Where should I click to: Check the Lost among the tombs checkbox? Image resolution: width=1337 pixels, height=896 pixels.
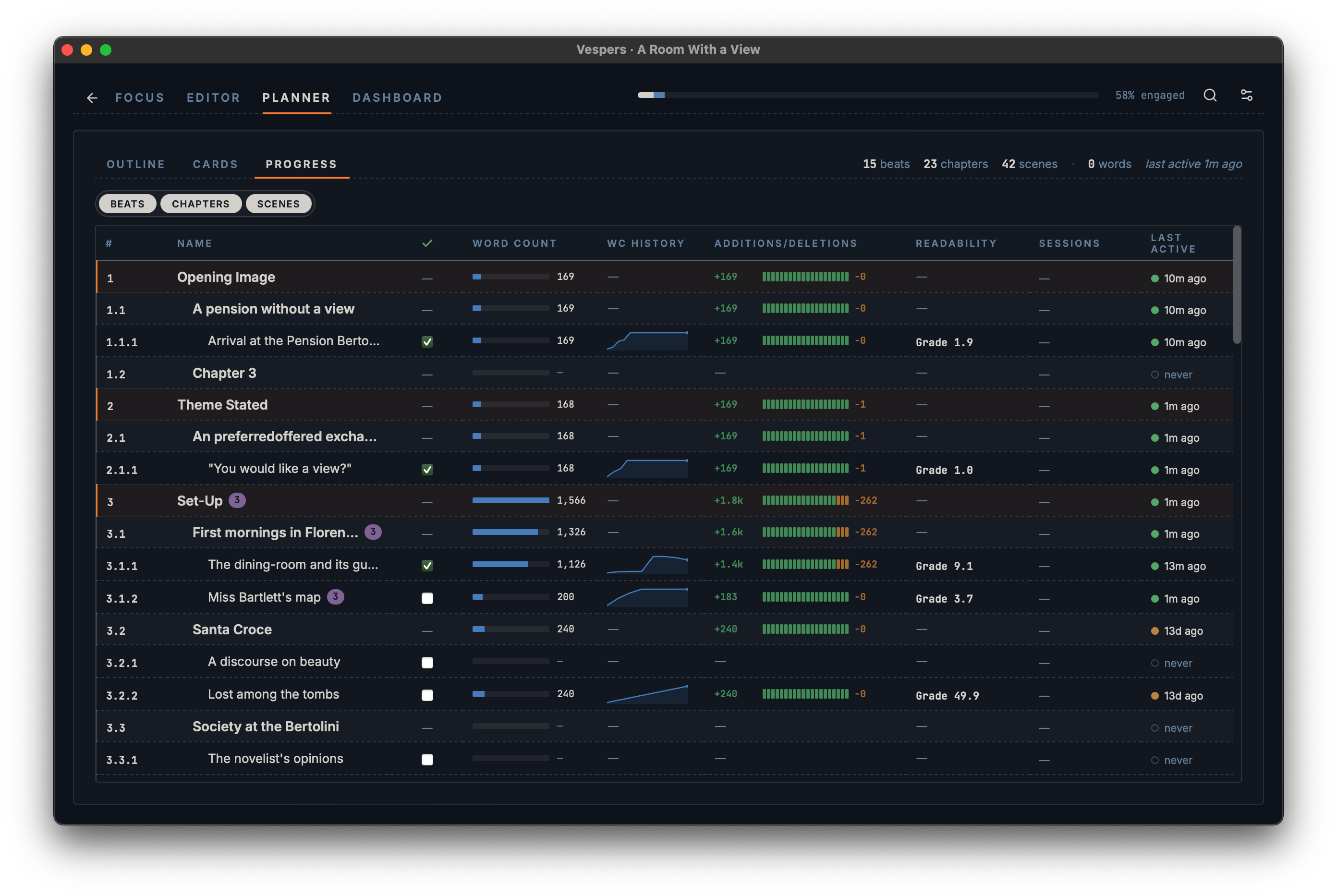(427, 695)
